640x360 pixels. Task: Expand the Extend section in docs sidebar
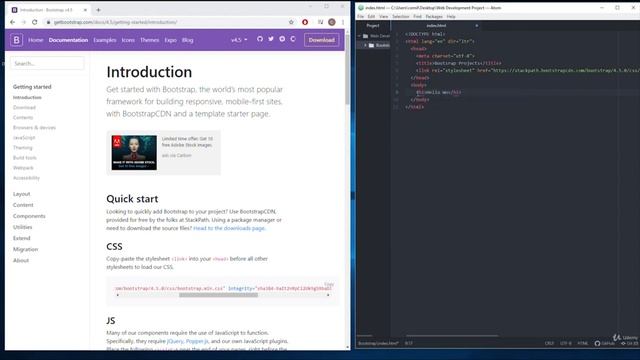click(22, 238)
